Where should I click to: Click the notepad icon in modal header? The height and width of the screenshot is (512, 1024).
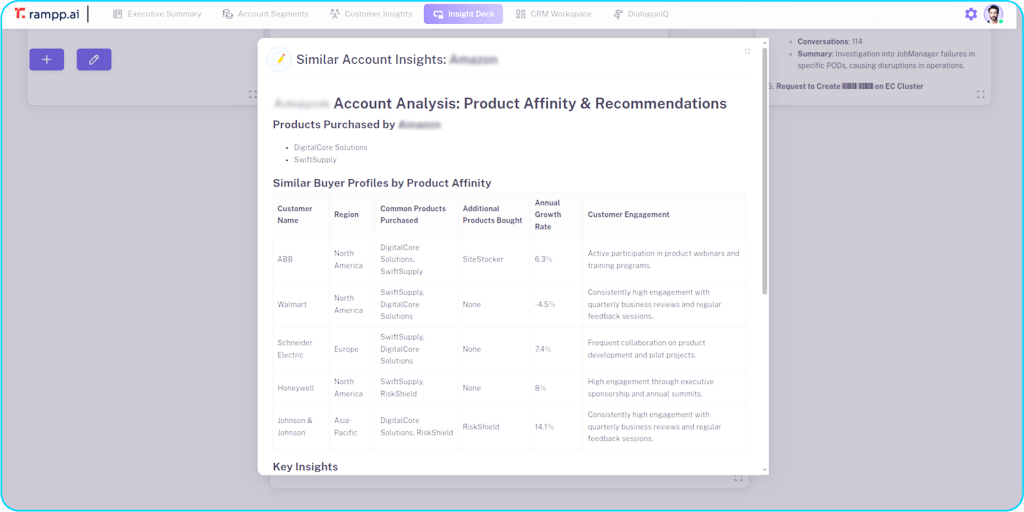[x=280, y=60]
